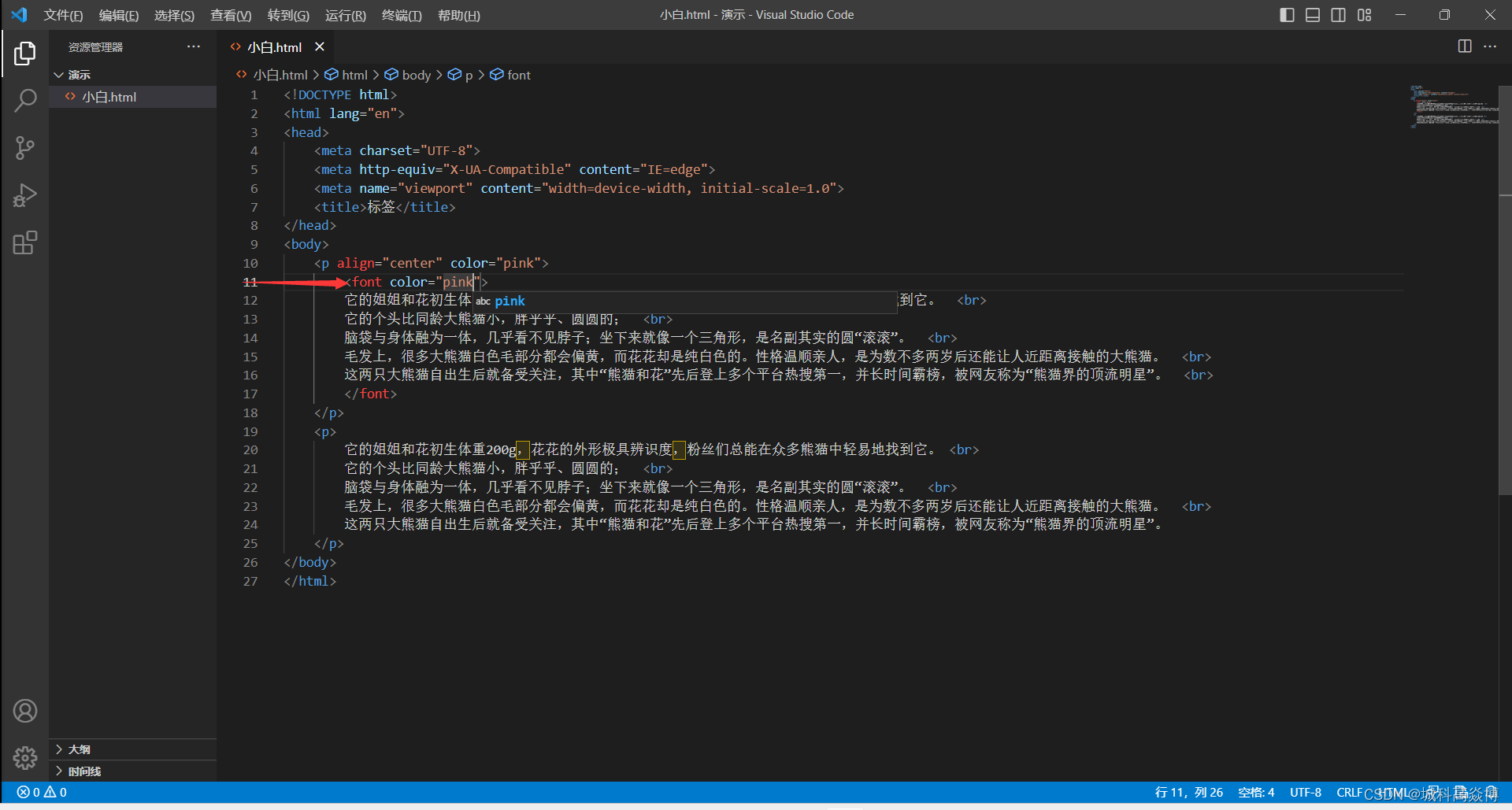1512x810 pixels.
Task: Open the Accounts icon in activity bar
Action: (x=26, y=710)
